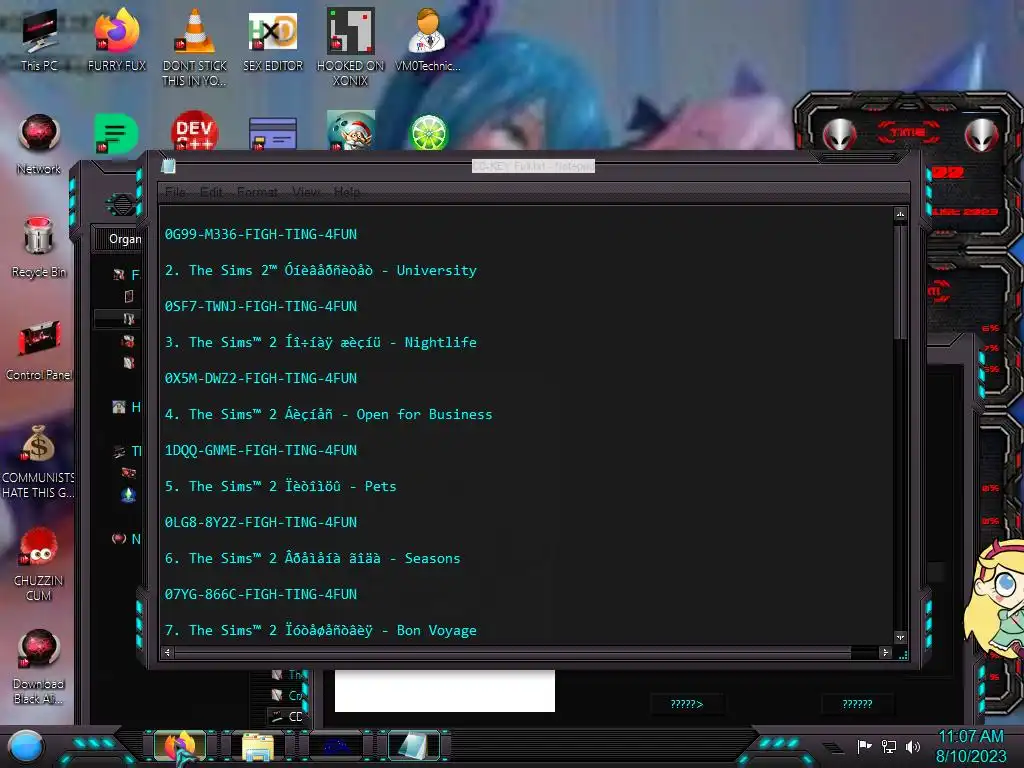Image resolution: width=1024 pixels, height=768 pixels.
Task: Click the line ending with Seasons
Action: pos(312,558)
